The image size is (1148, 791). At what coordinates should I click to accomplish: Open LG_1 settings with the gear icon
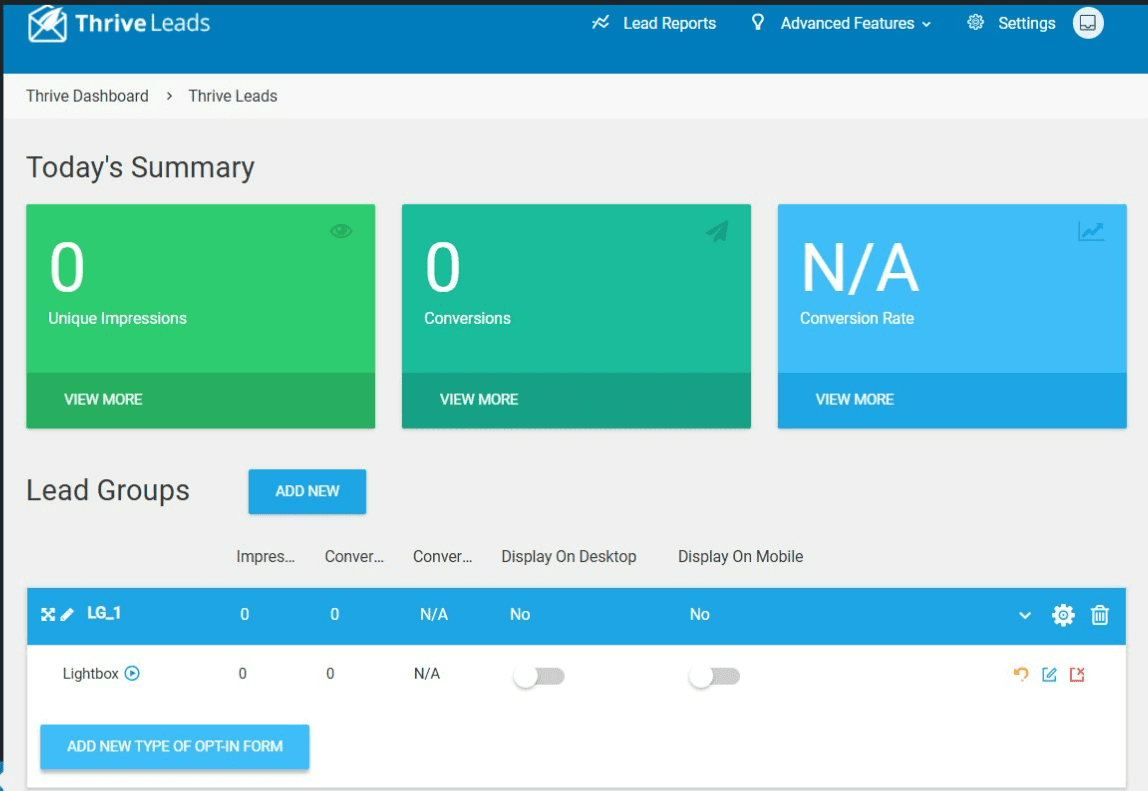(x=1063, y=615)
